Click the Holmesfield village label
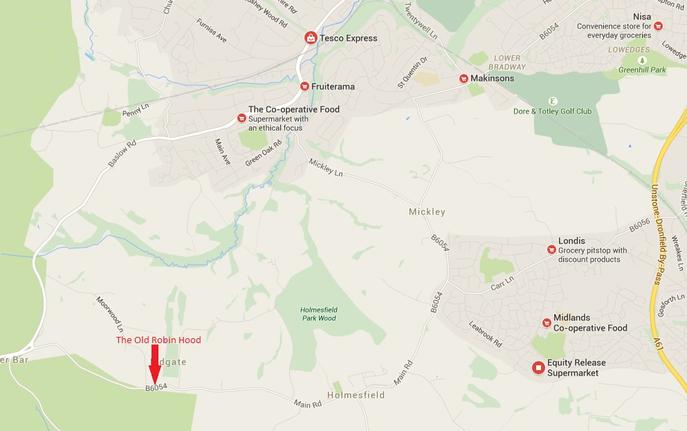The image size is (687, 431). pos(356,395)
